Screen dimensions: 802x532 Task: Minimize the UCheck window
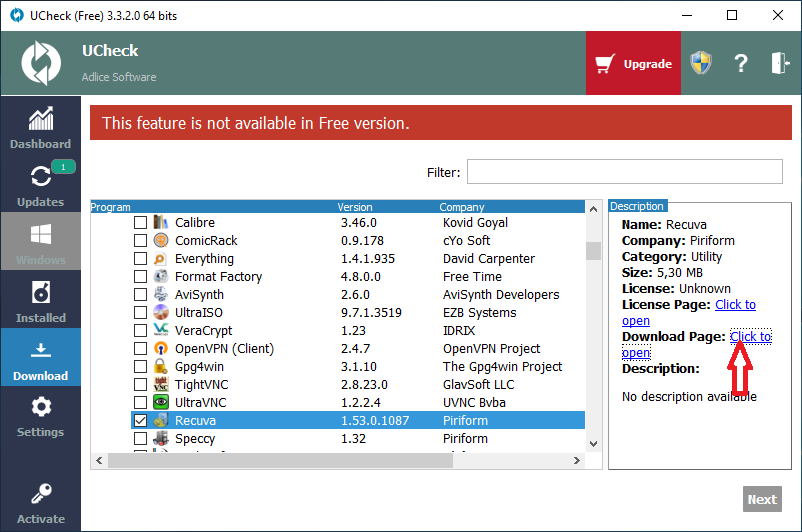tap(686, 15)
